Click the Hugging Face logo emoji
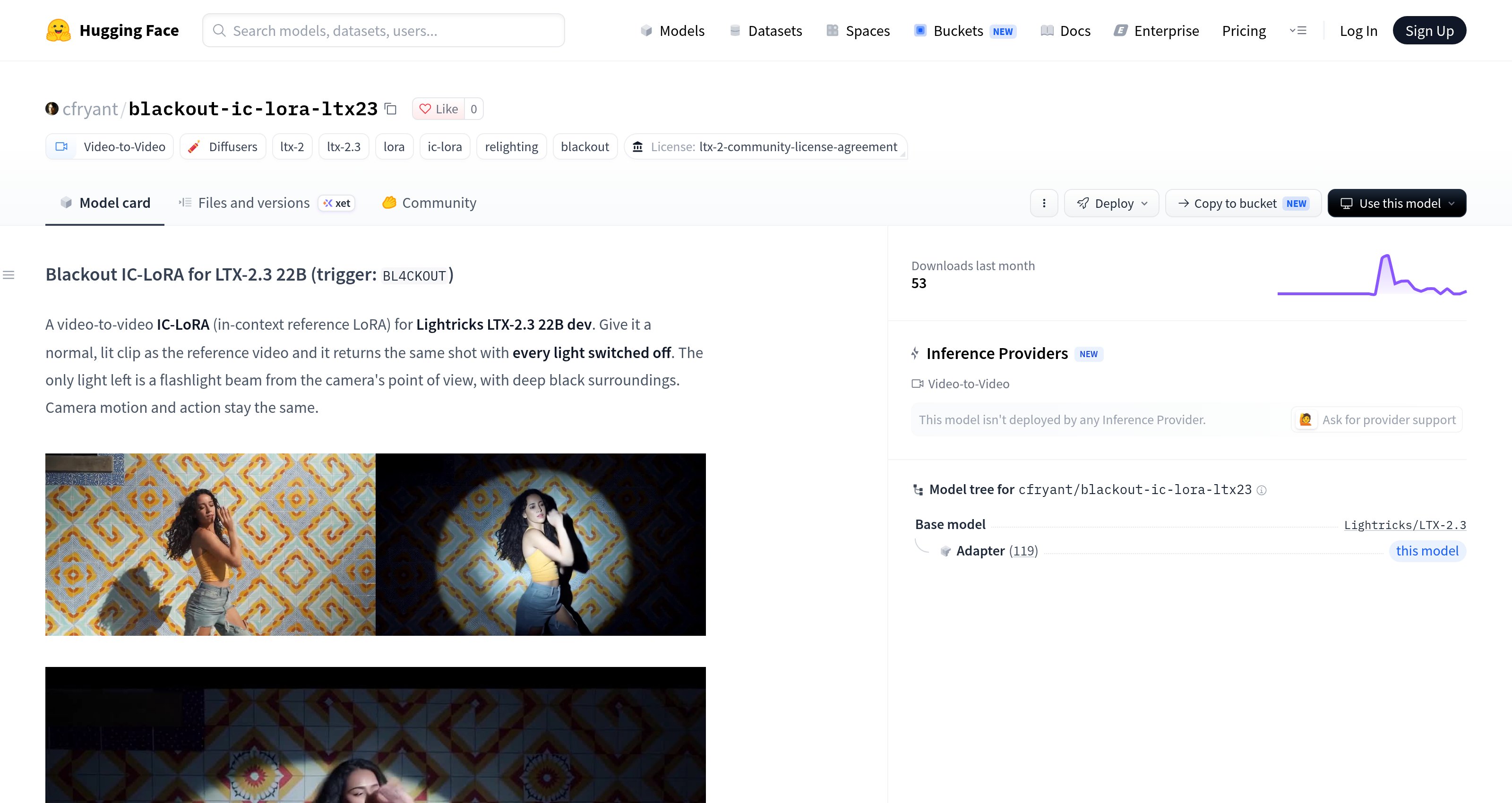Image resolution: width=1512 pixels, height=803 pixels. click(x=58, y=31)
